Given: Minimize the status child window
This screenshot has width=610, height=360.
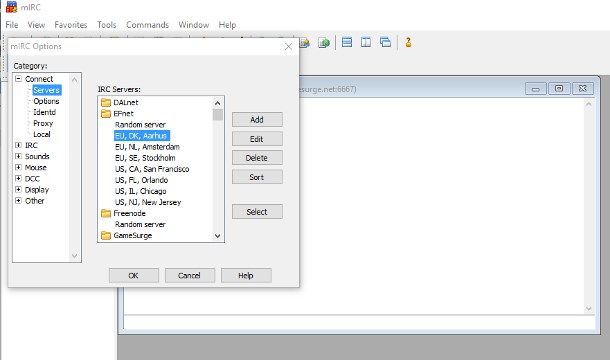Looking at the screenshot, I should coord(536,89).
